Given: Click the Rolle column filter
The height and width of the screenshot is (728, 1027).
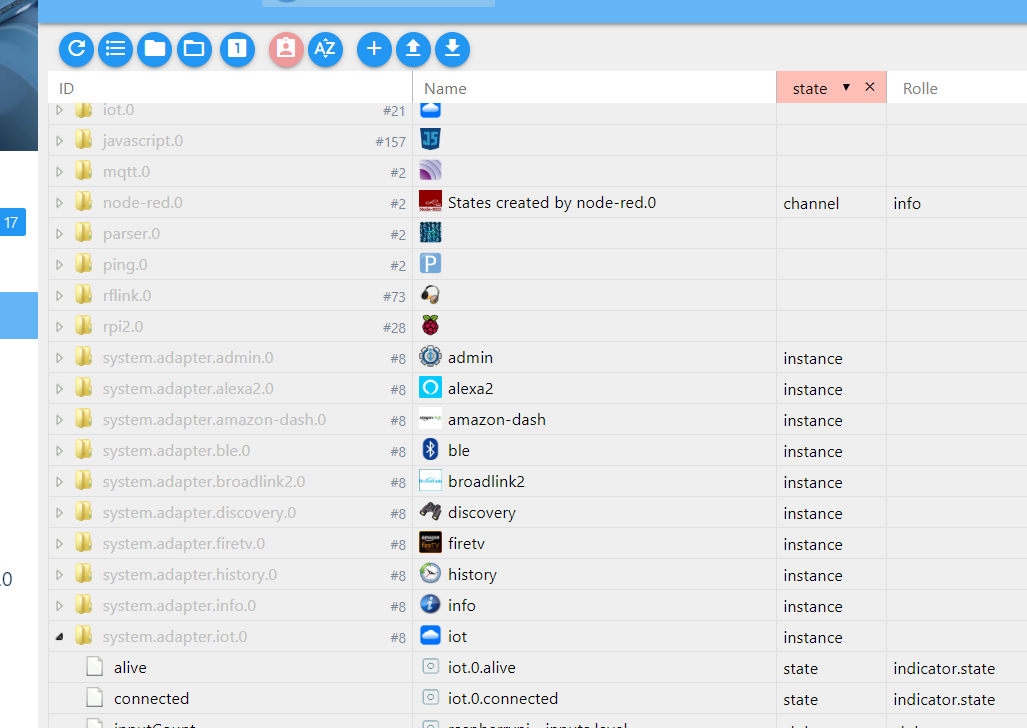Looking at the screenshot, I should coord(956,88).
